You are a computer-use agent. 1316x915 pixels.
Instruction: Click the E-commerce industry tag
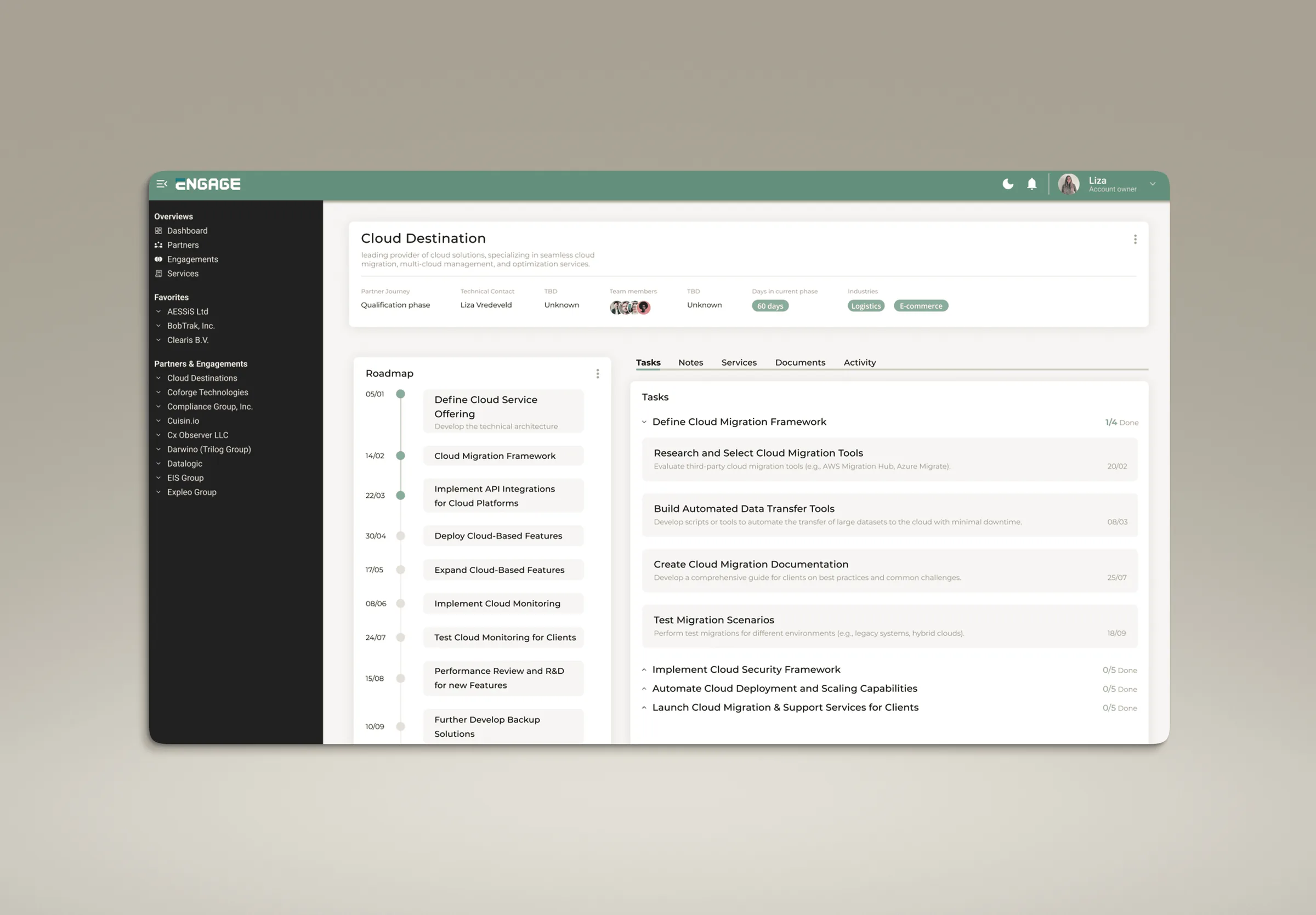921,306
